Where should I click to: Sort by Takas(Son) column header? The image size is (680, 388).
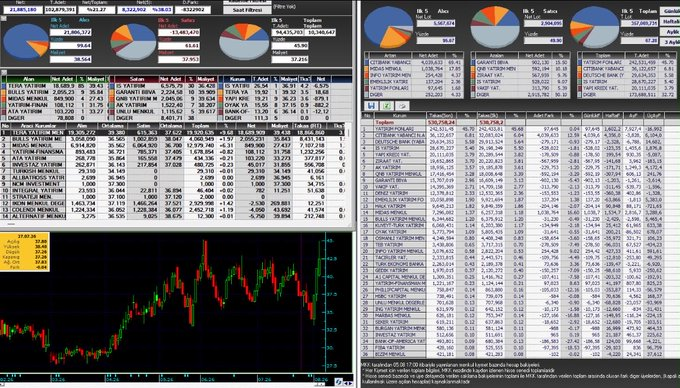pyautogui.click(x=441, y=116)
